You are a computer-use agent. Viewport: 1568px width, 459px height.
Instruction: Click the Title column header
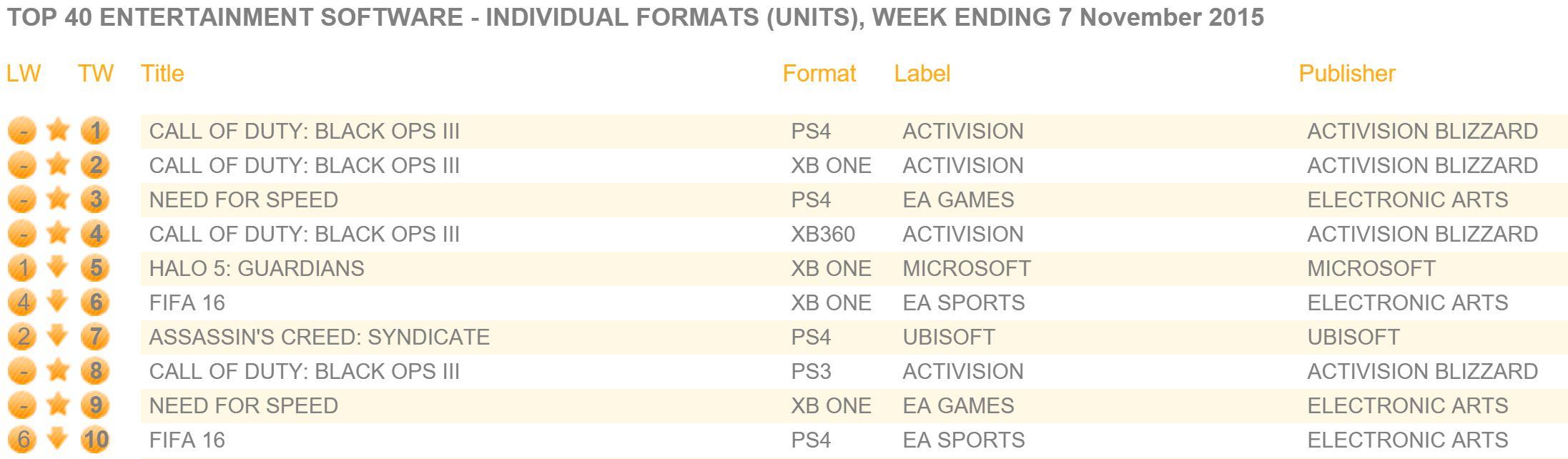162,74
